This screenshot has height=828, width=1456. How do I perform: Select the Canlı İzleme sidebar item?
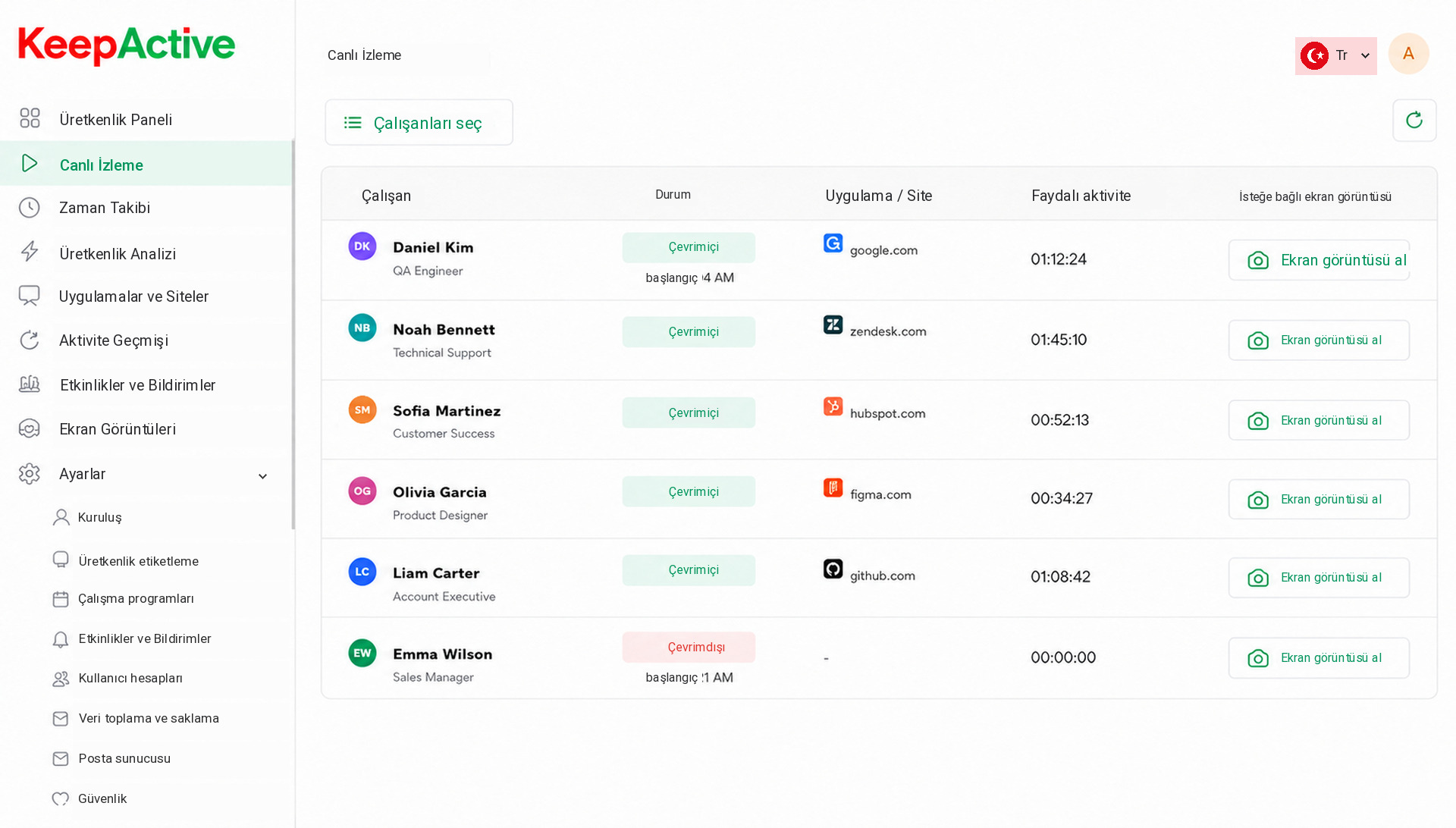pos(146,164)
